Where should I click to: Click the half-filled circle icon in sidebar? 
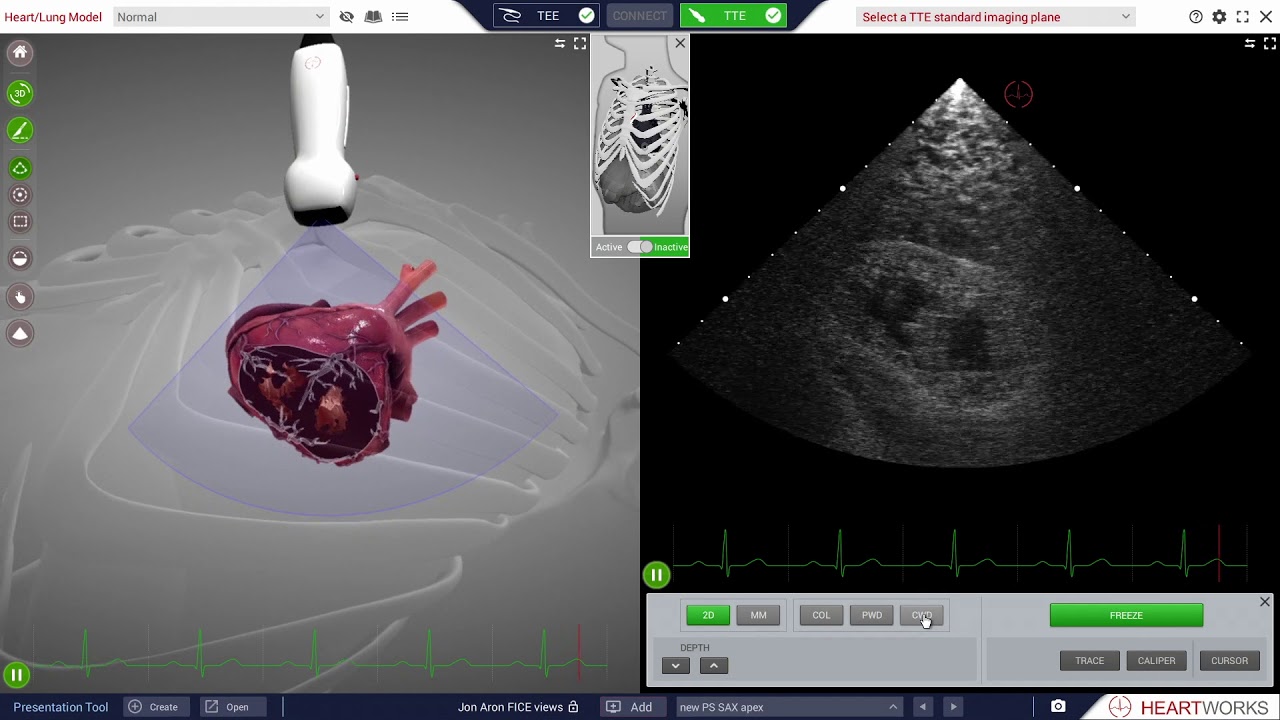tap(20, 259)
